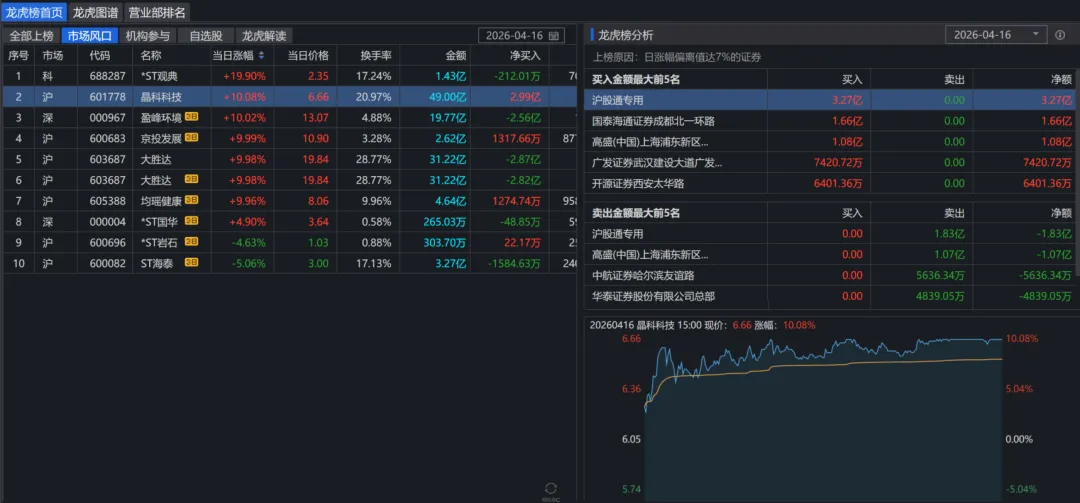
Task: Click the 3日 badge beside *ST国华
Action: 191,220
